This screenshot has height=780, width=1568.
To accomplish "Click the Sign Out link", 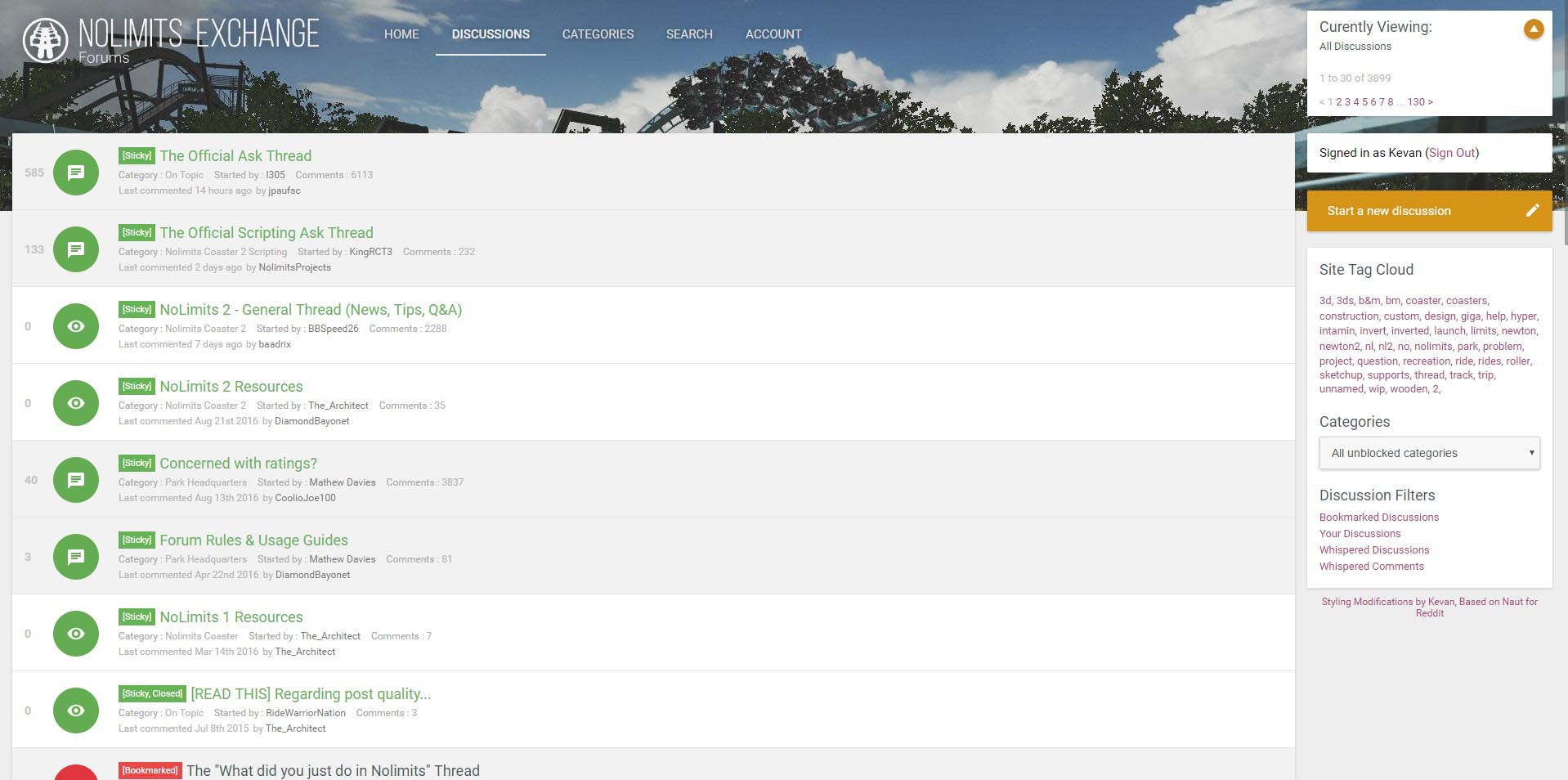I will (x=1452, y=153).
